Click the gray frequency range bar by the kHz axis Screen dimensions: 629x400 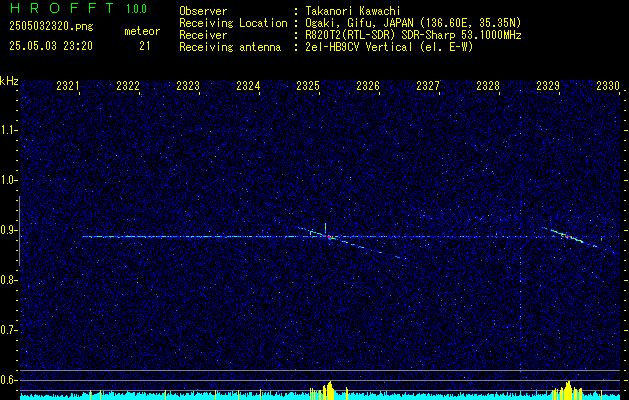pos(19,231)
